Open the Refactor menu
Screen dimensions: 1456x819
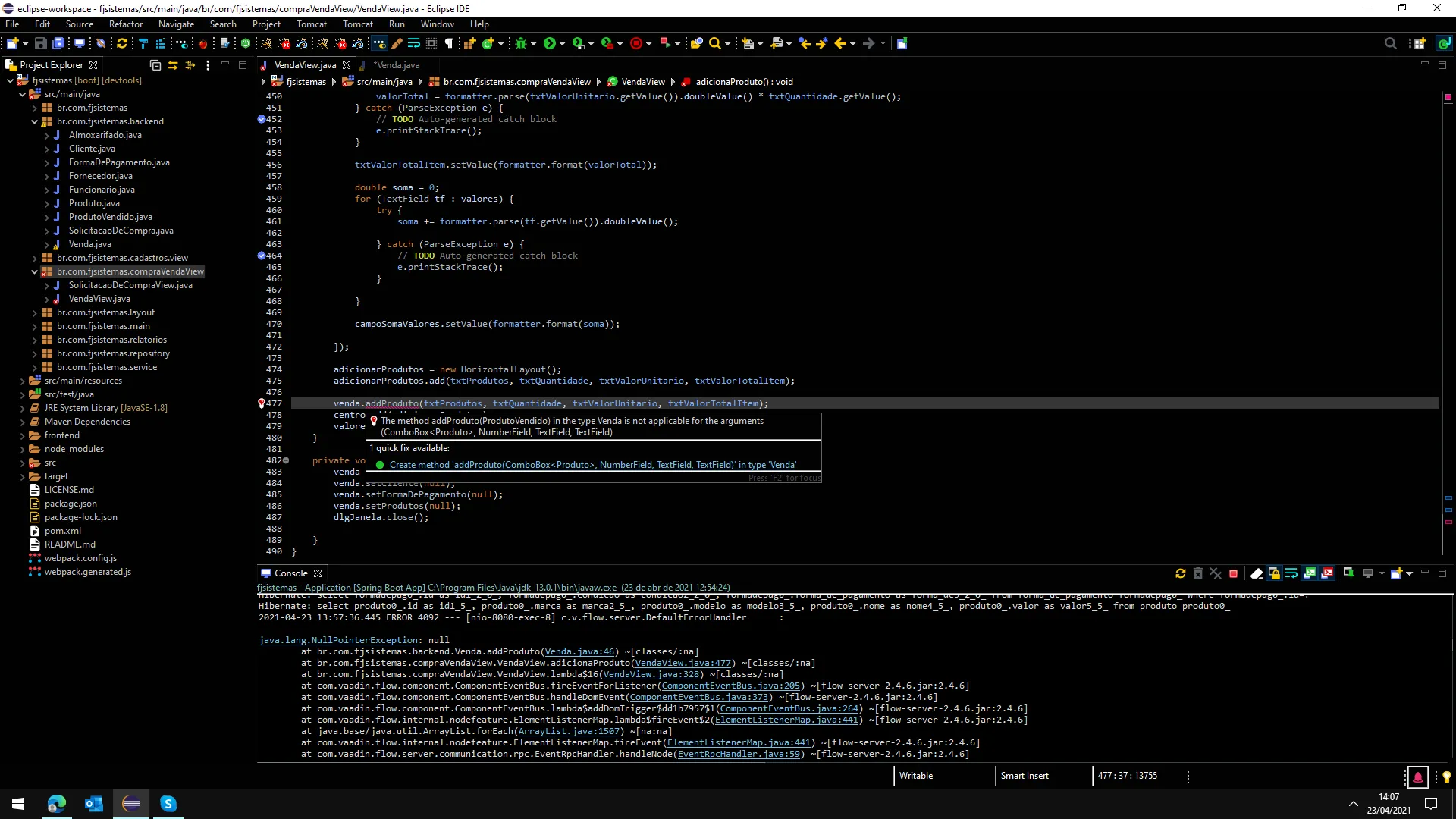click(x=125, y=24)
